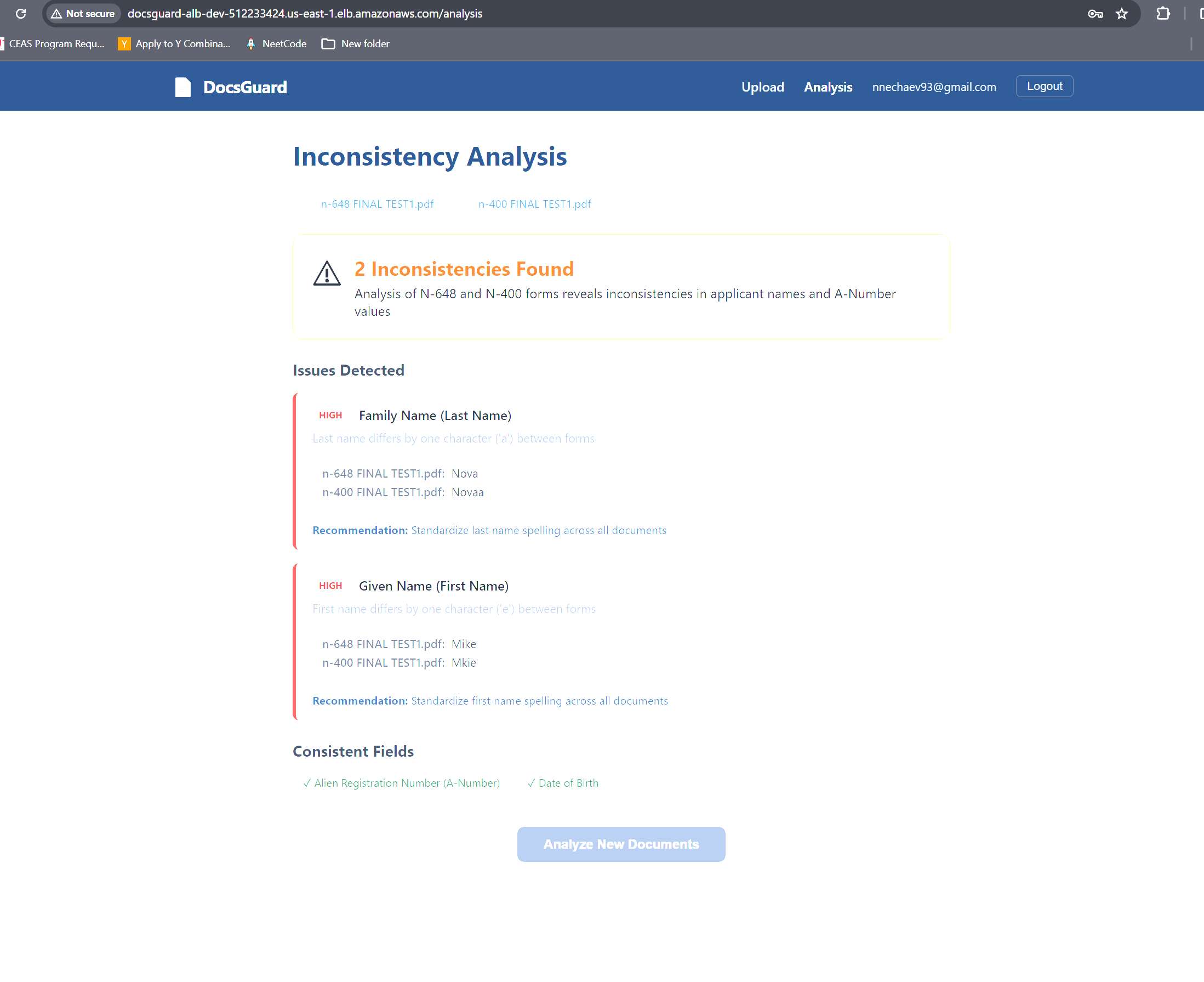
Task: Click the browser address bar URL
Action: point(305,14)
